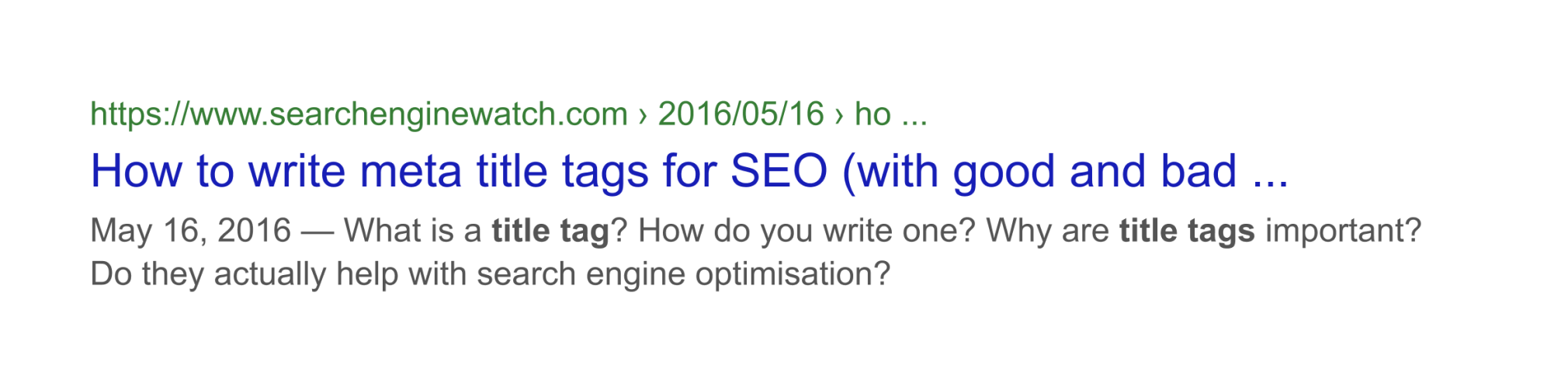Click the bold 'title tag' in snippet

pyautogui.click(x=550, y=231)
